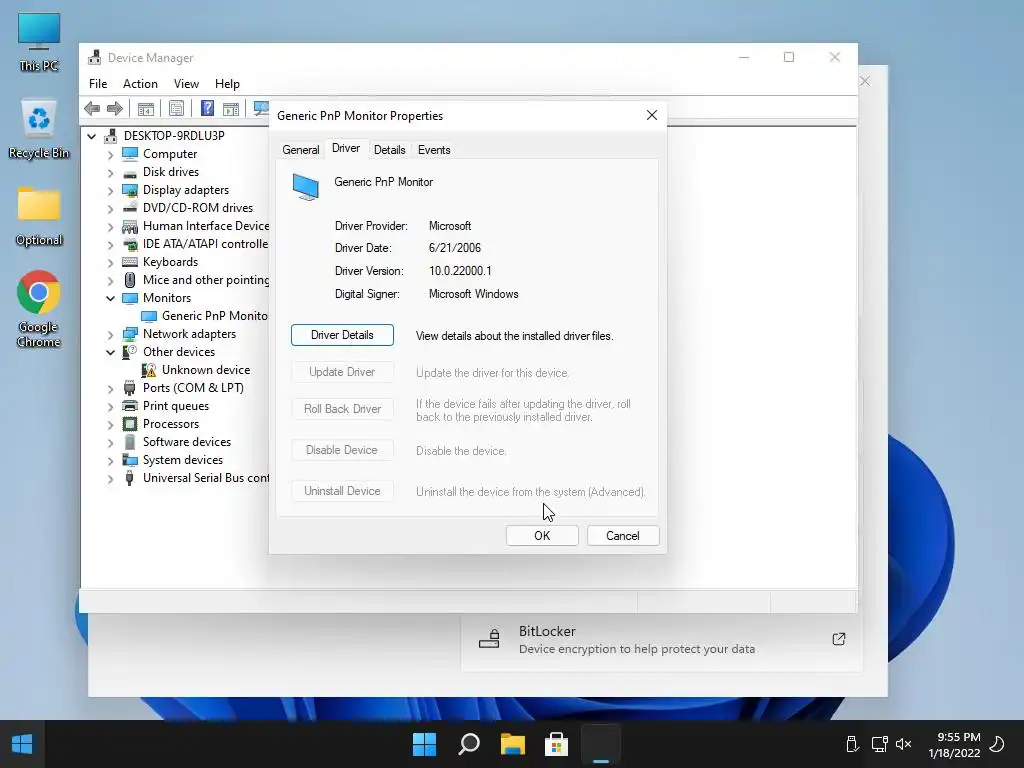Open the Help menu
This screenshot has height=768, width=1024.
coord(227,84)
